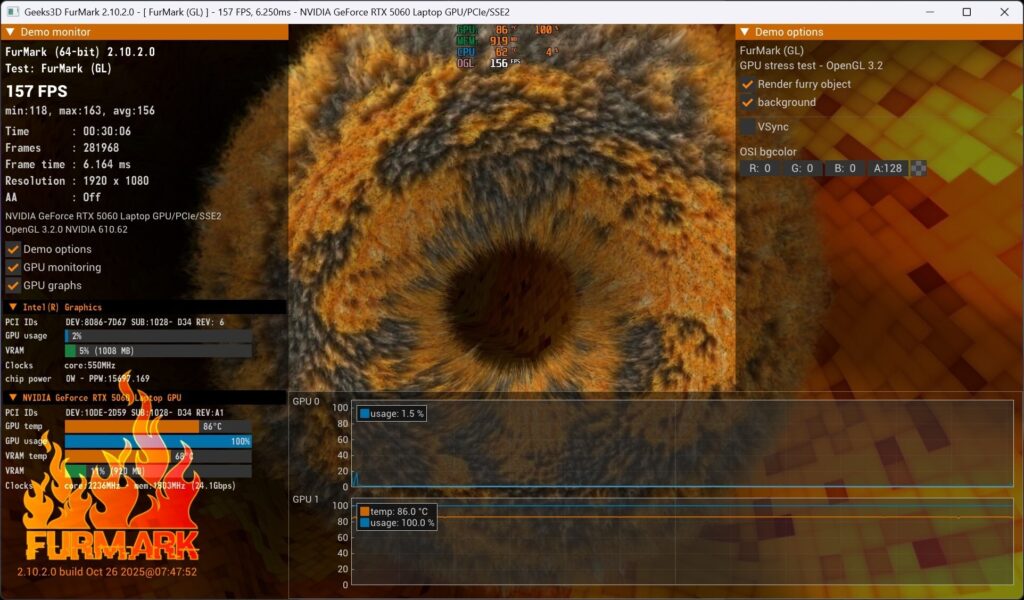Click the chip power 0W row
This screenshot has height=600, width=1024.
(78, 379)
